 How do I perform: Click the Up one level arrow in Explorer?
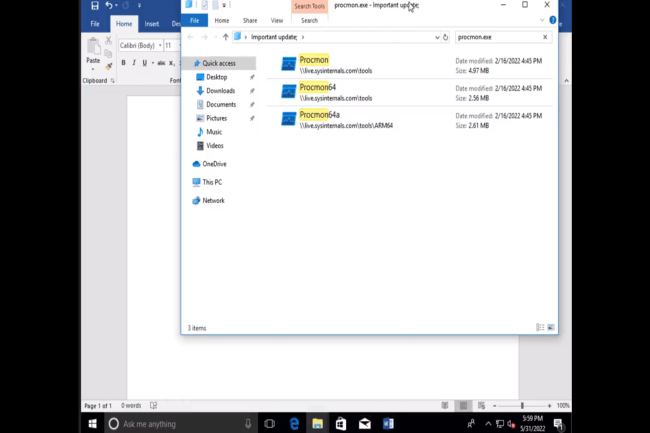tap(226, 37)
